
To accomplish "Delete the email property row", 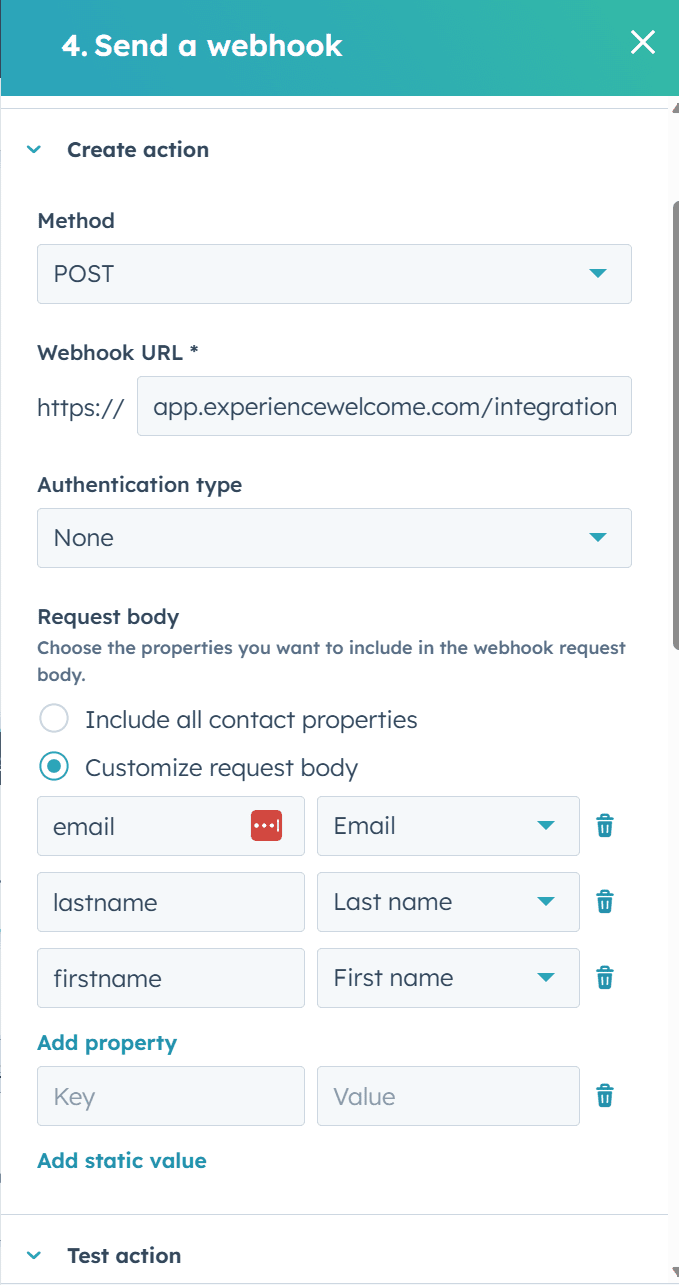I will (604, 826).
